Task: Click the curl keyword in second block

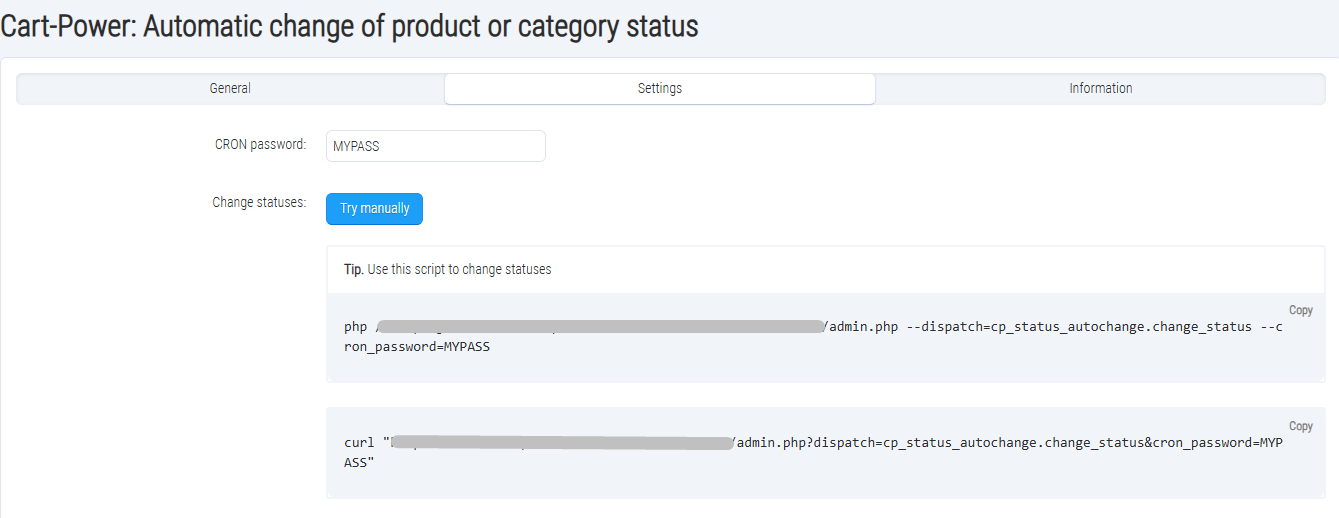Action: (359, 443)
